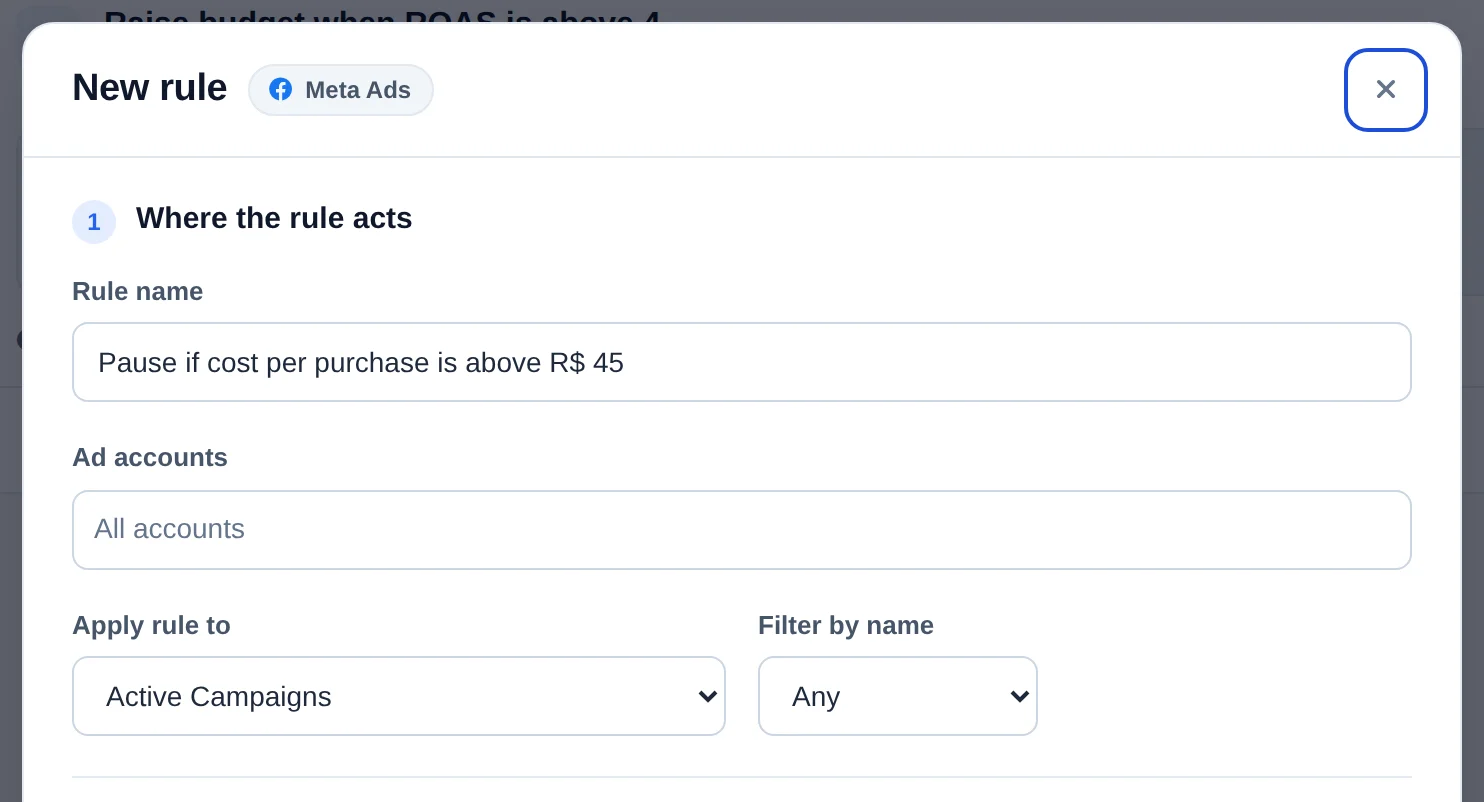Click the 'Apply rule to' label

(152, 625)
